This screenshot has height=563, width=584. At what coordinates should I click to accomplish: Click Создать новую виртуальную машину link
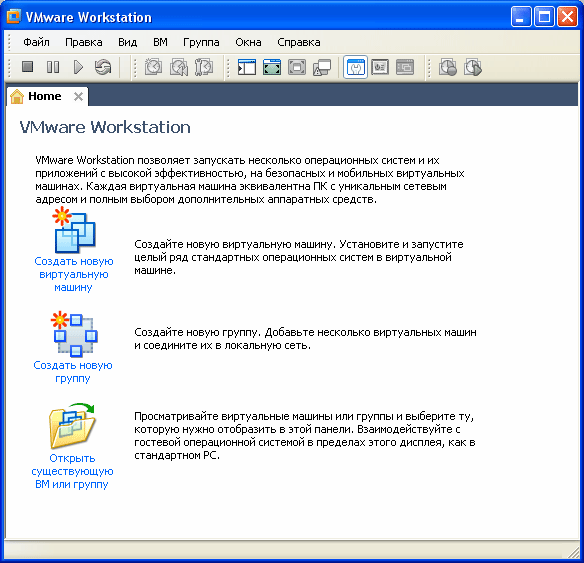coord(74,274)
